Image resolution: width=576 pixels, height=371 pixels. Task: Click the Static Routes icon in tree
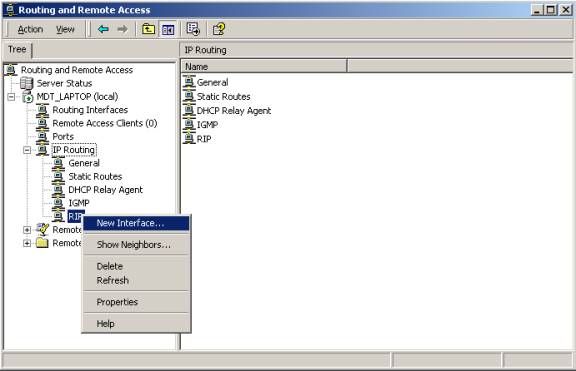58,176
